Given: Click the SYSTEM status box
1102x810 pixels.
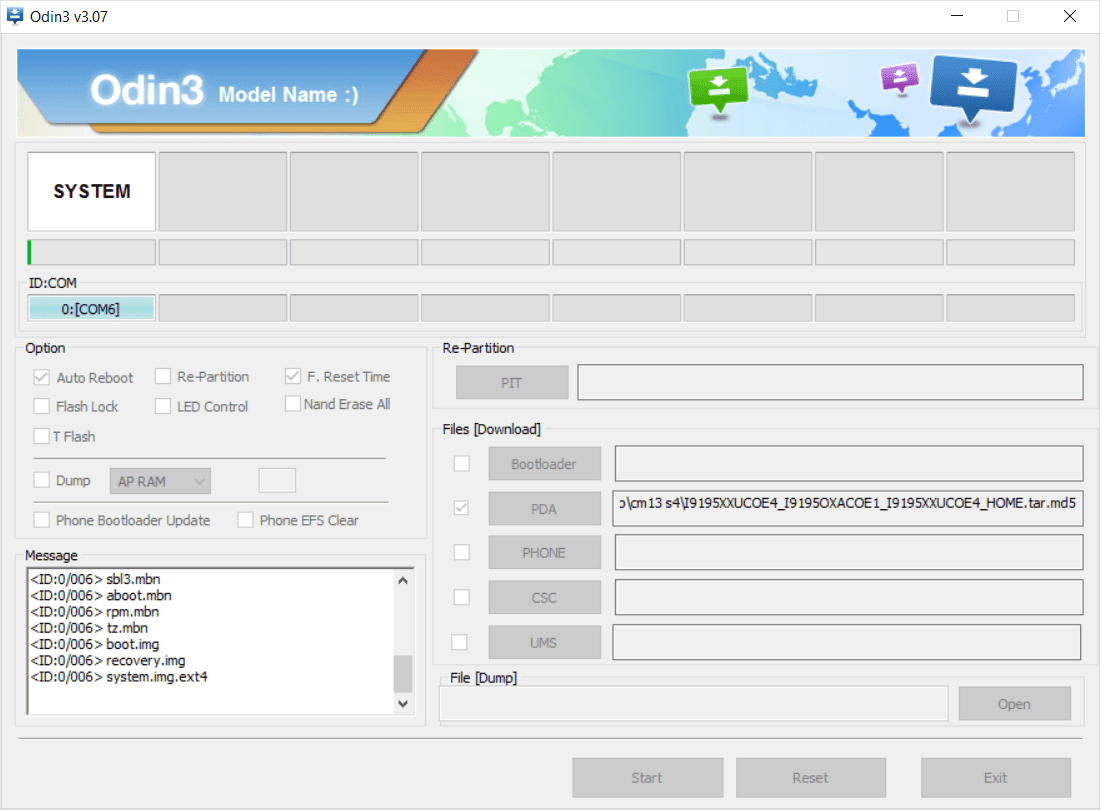Looking at the screenshot, I should 91,191.
